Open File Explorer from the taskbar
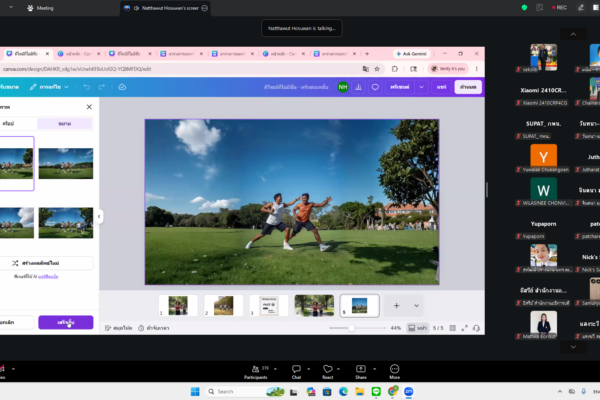This screenshot has width=600, height=400. 360,392
